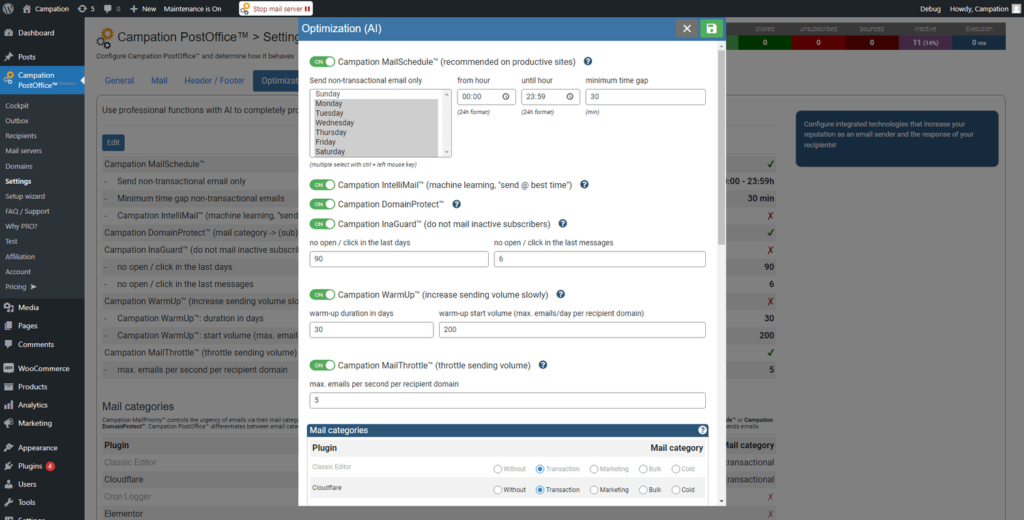The height and width of the screenshot is (520, 1024).
Task: Click warm-up start volume field
Action: pyautogui.click(x=572, y=330)
